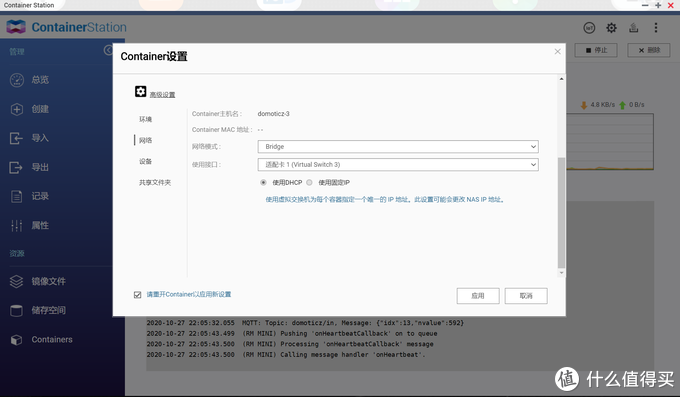Click the 删除 delete button
Viewport: 680px width, 397px height.
coord(649,50)
